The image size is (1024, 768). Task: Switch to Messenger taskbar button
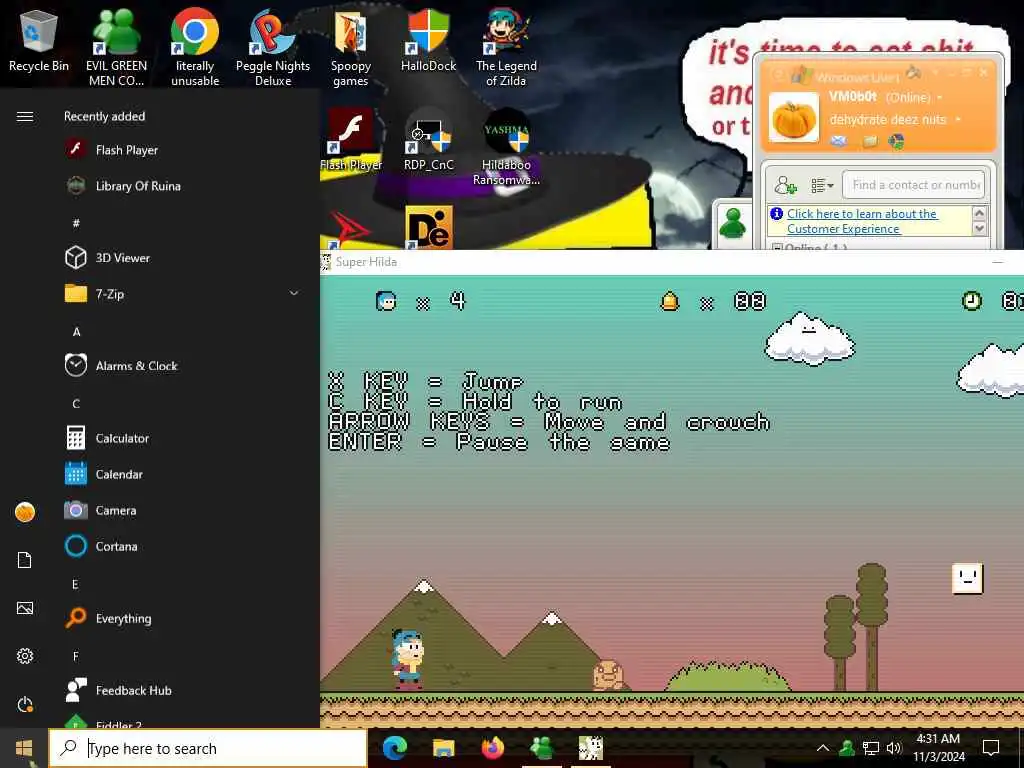542,748
